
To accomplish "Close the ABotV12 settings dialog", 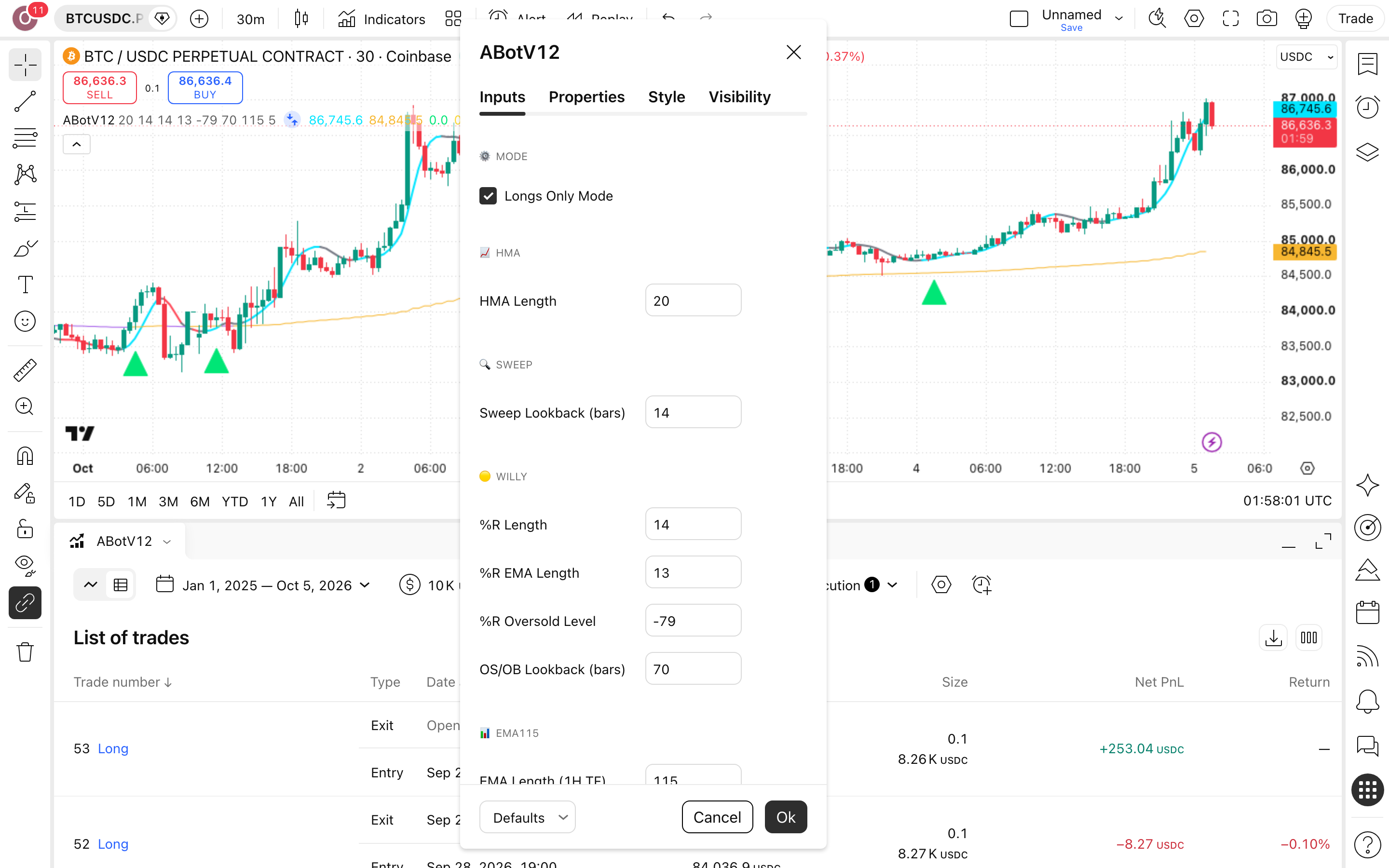I will [793, 52].
